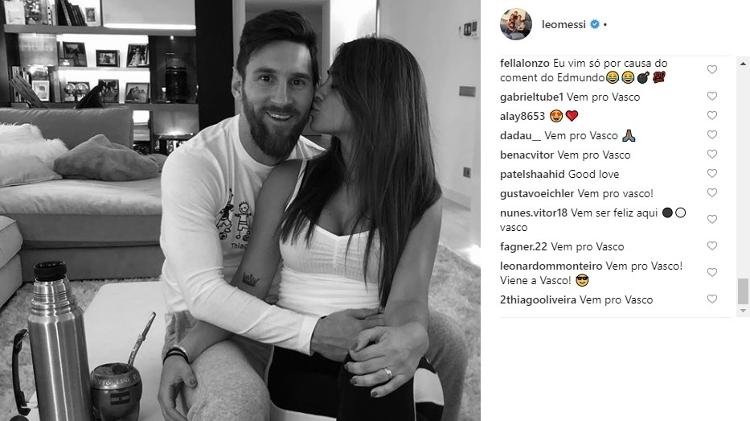This screenshot has height=421, width=750.
Task: Like the fellalonzo comment
Action: [712, 69]
